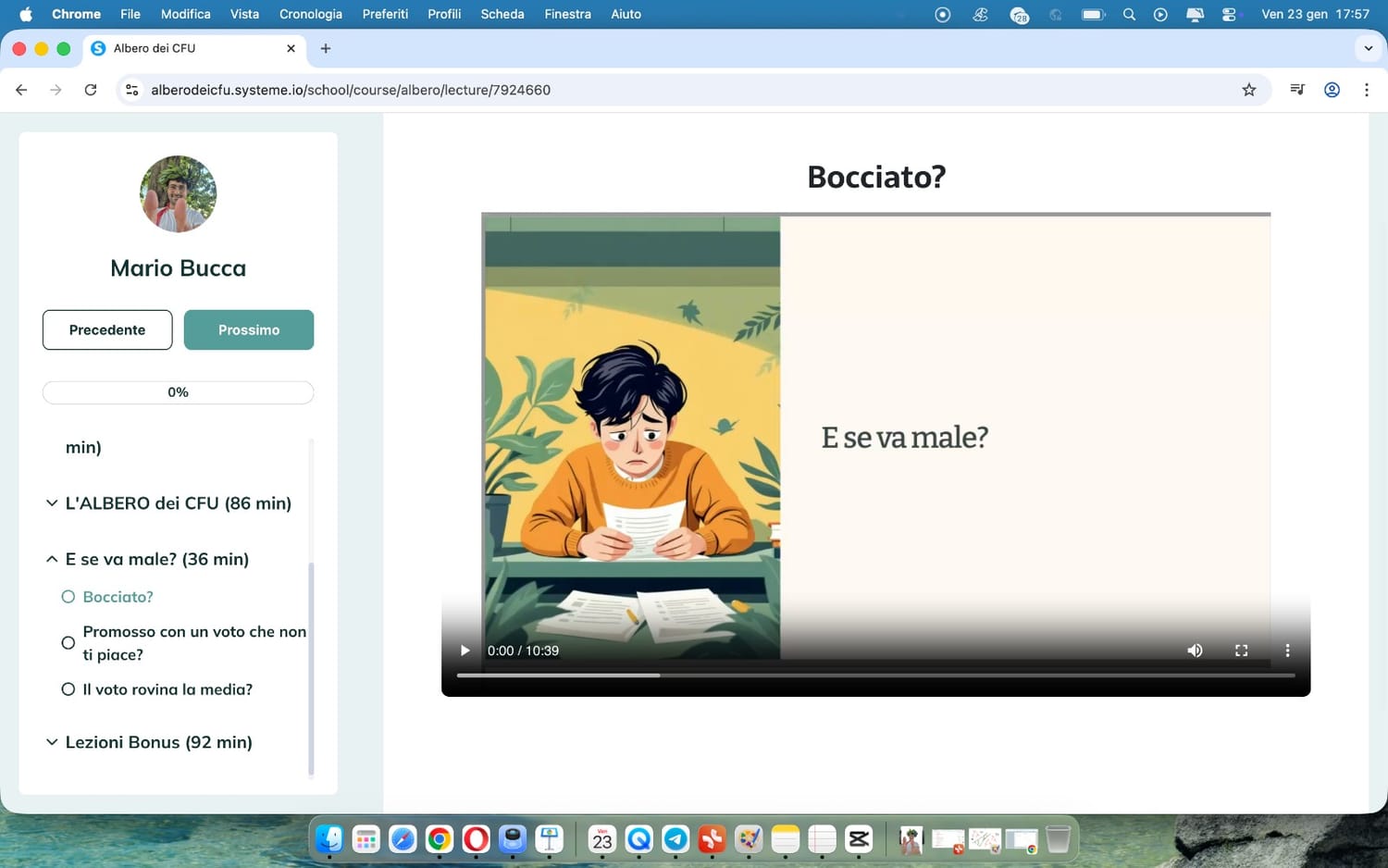Go to the Precedente lesson

(107, 329)
